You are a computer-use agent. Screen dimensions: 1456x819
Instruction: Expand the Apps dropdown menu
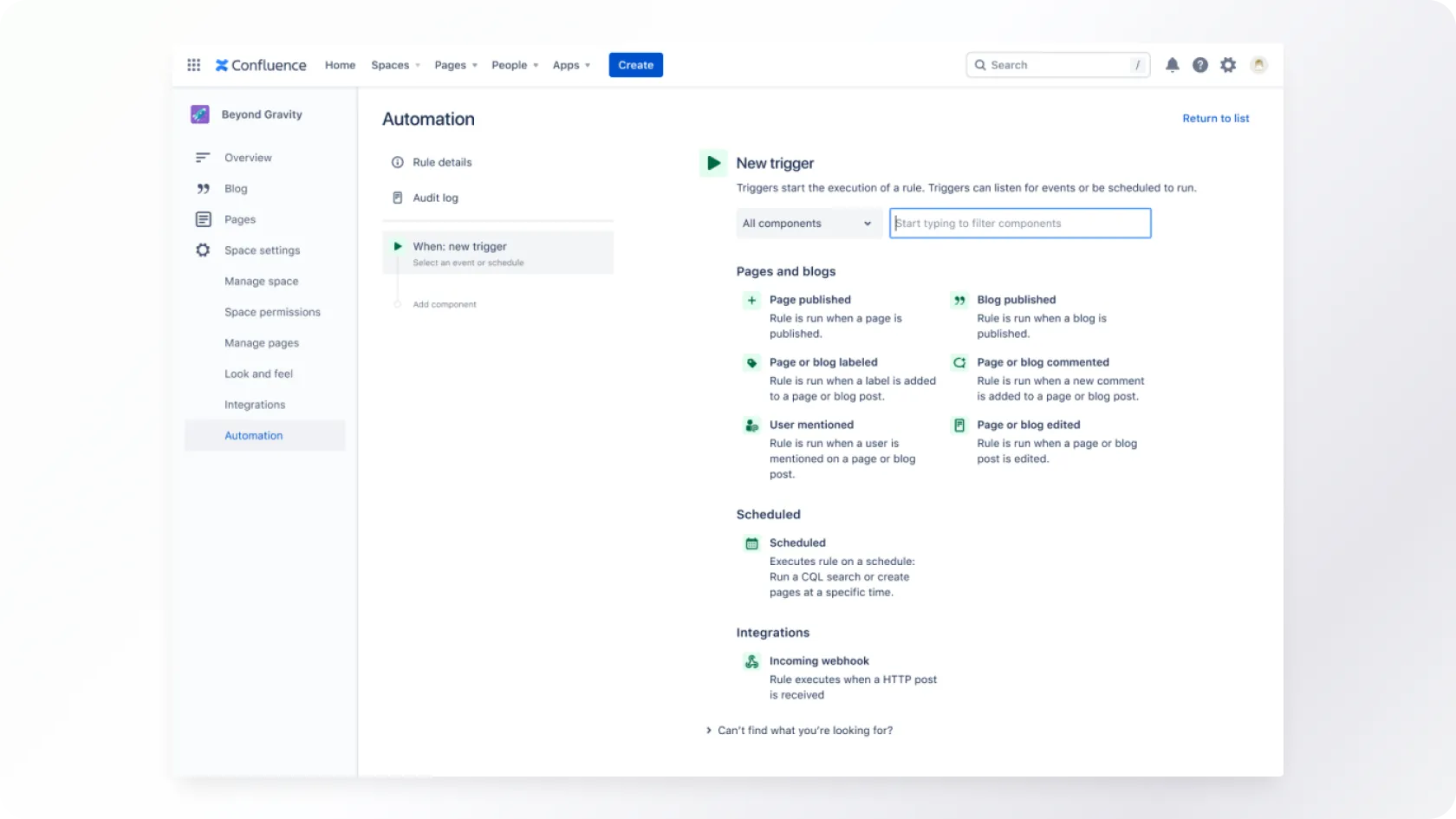[x=571, y=65]
